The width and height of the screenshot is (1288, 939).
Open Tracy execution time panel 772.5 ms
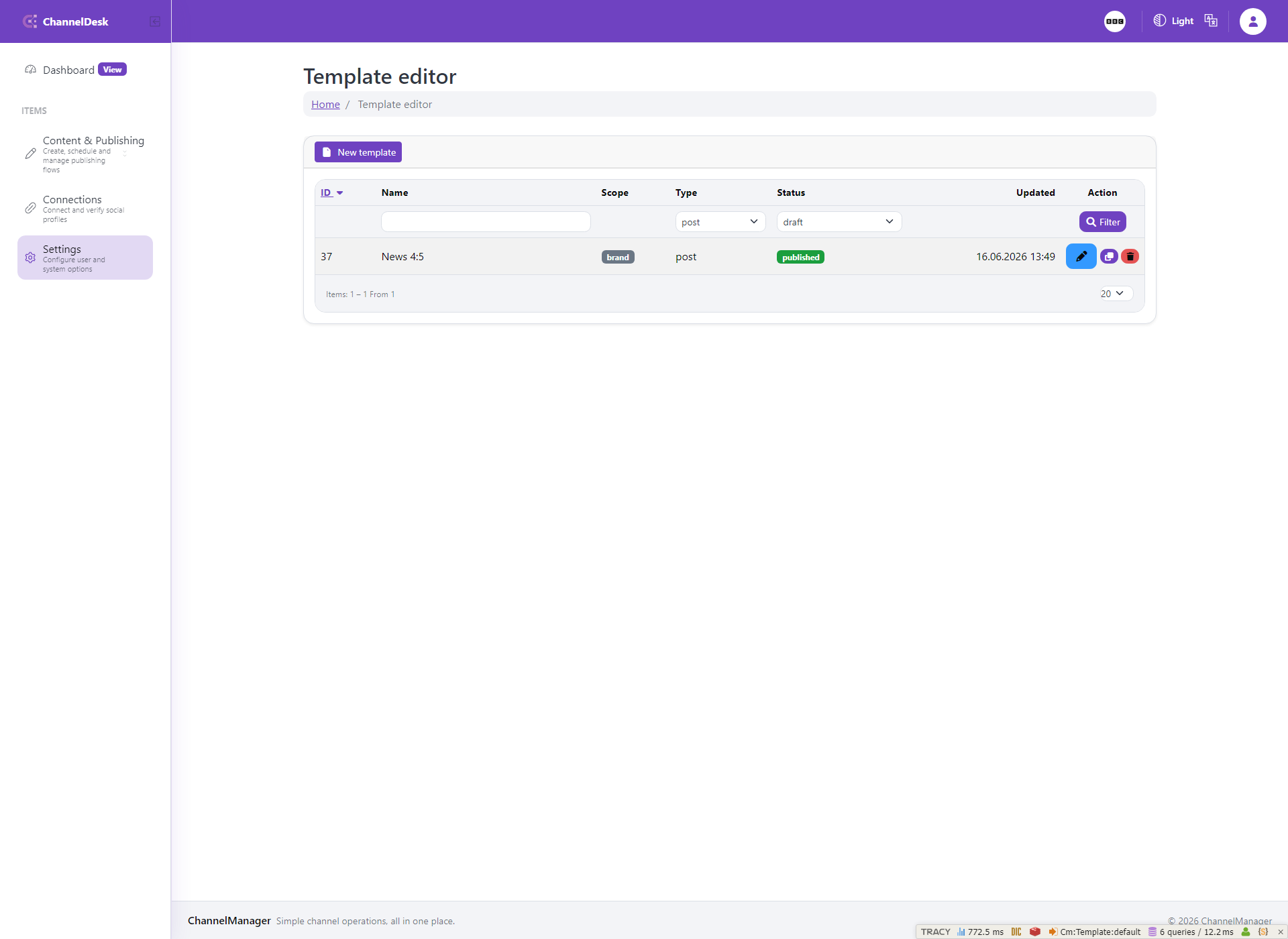980,932
